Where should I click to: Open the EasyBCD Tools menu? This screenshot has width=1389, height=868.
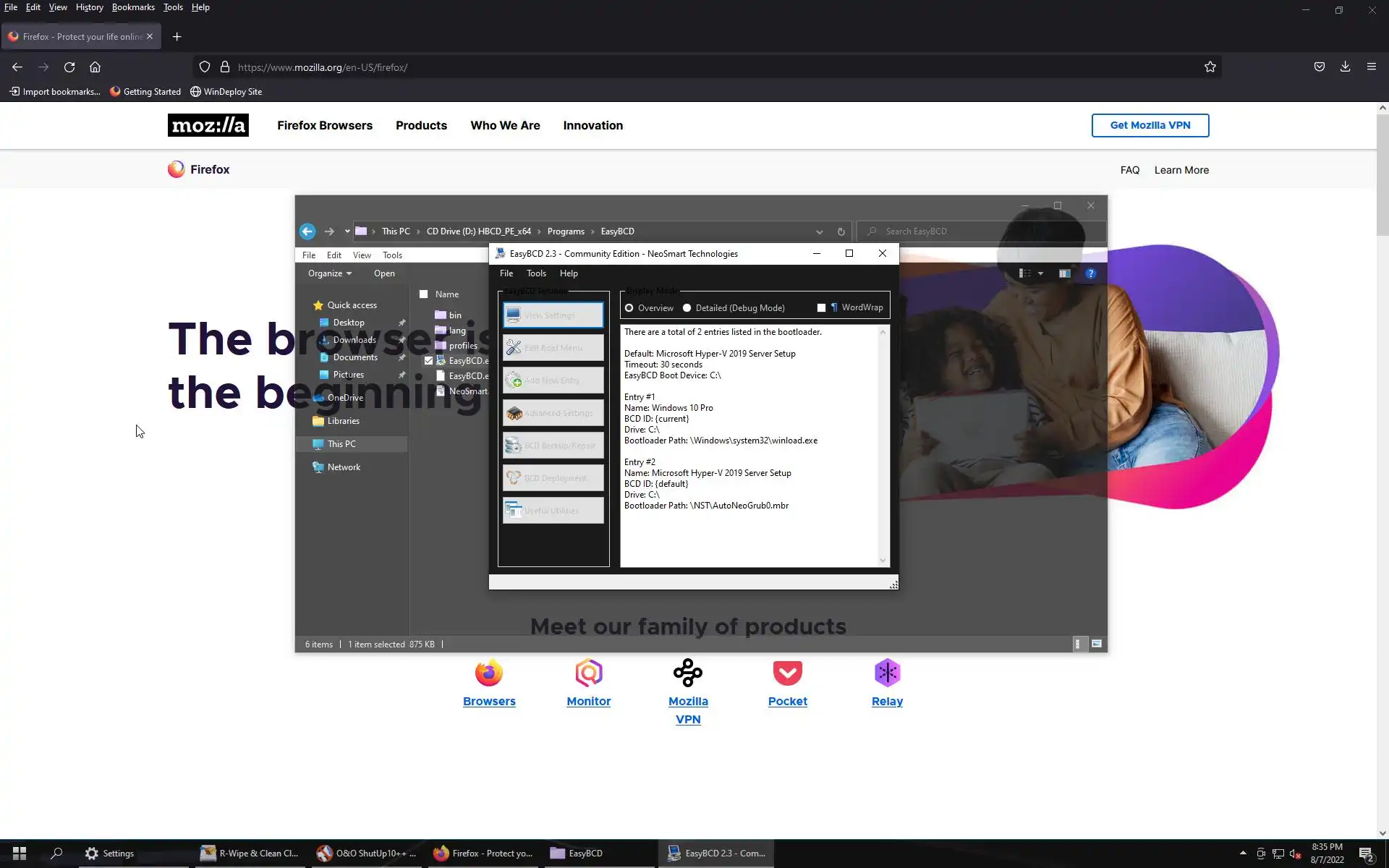tap(536, 273)
